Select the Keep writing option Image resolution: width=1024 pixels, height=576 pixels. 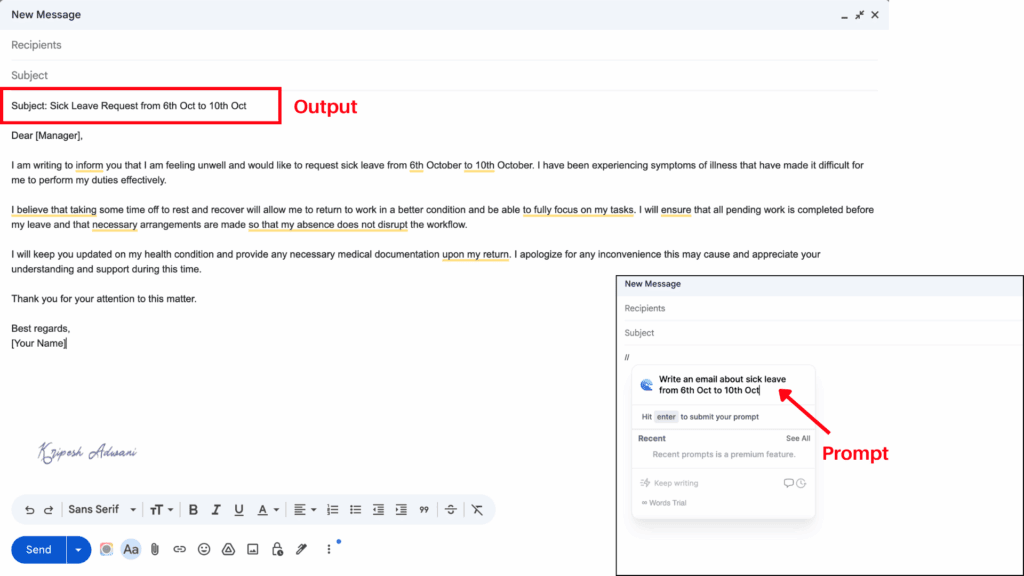(675, 482)
